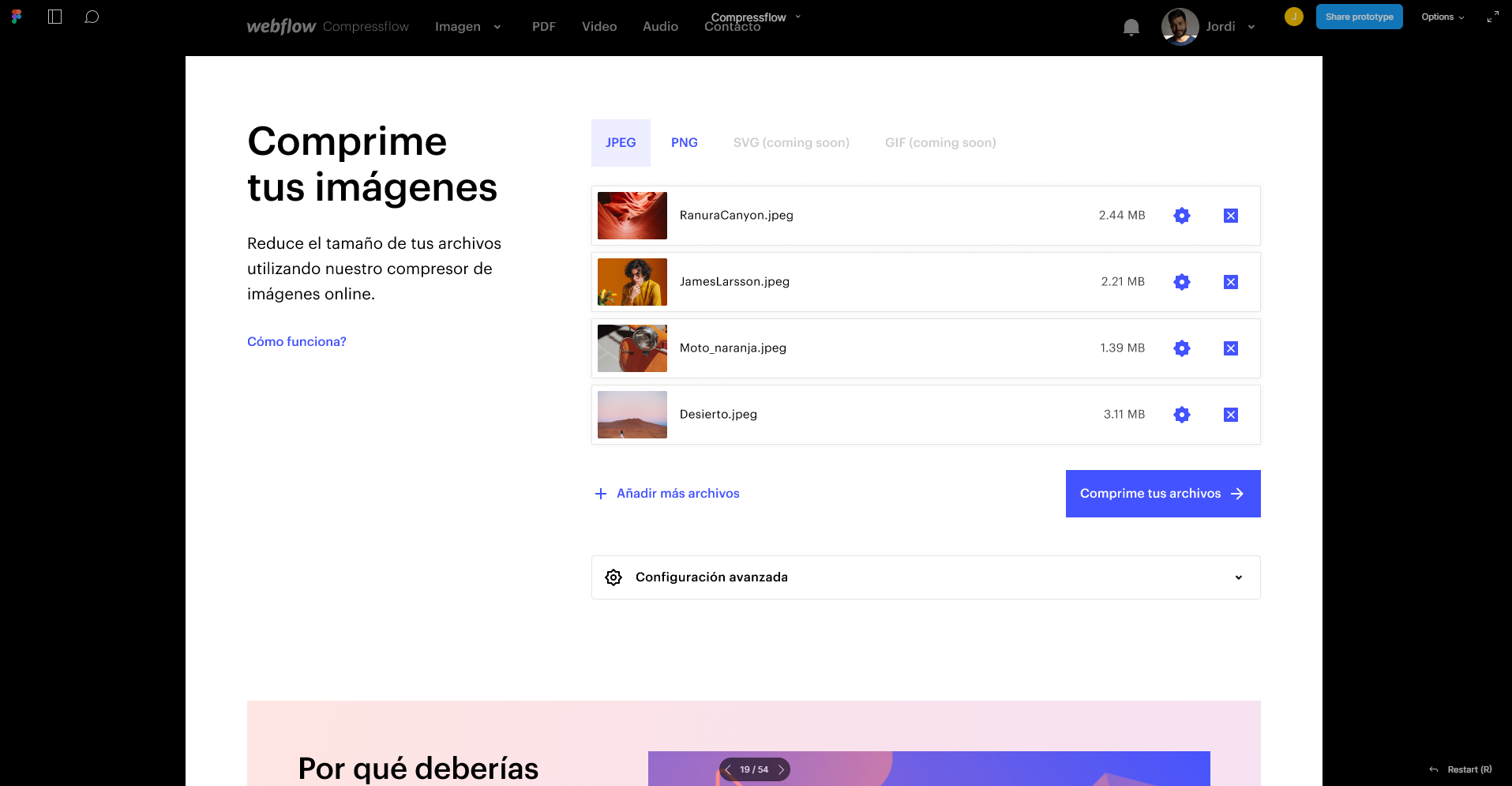This screenshot has width=1512, height=786.
Task: Remove Desierto.jpeg with its X button
Action: point(1231,415)
